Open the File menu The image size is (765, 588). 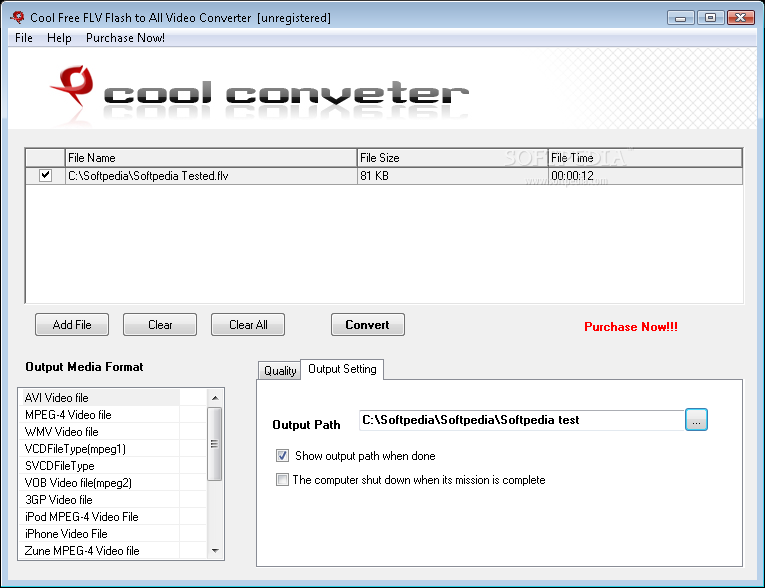[23, 38]
